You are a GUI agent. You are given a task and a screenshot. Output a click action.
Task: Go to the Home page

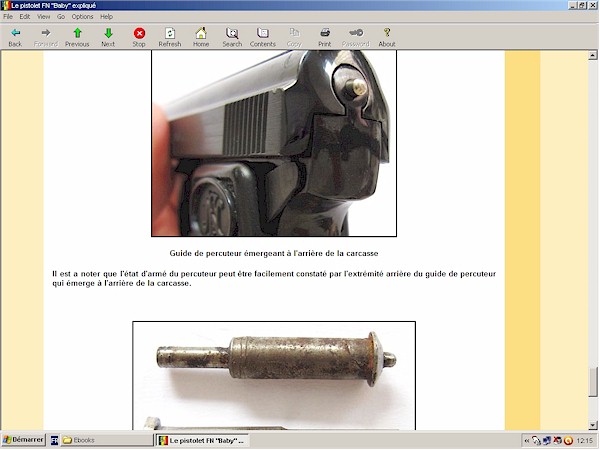pos(201,37)
